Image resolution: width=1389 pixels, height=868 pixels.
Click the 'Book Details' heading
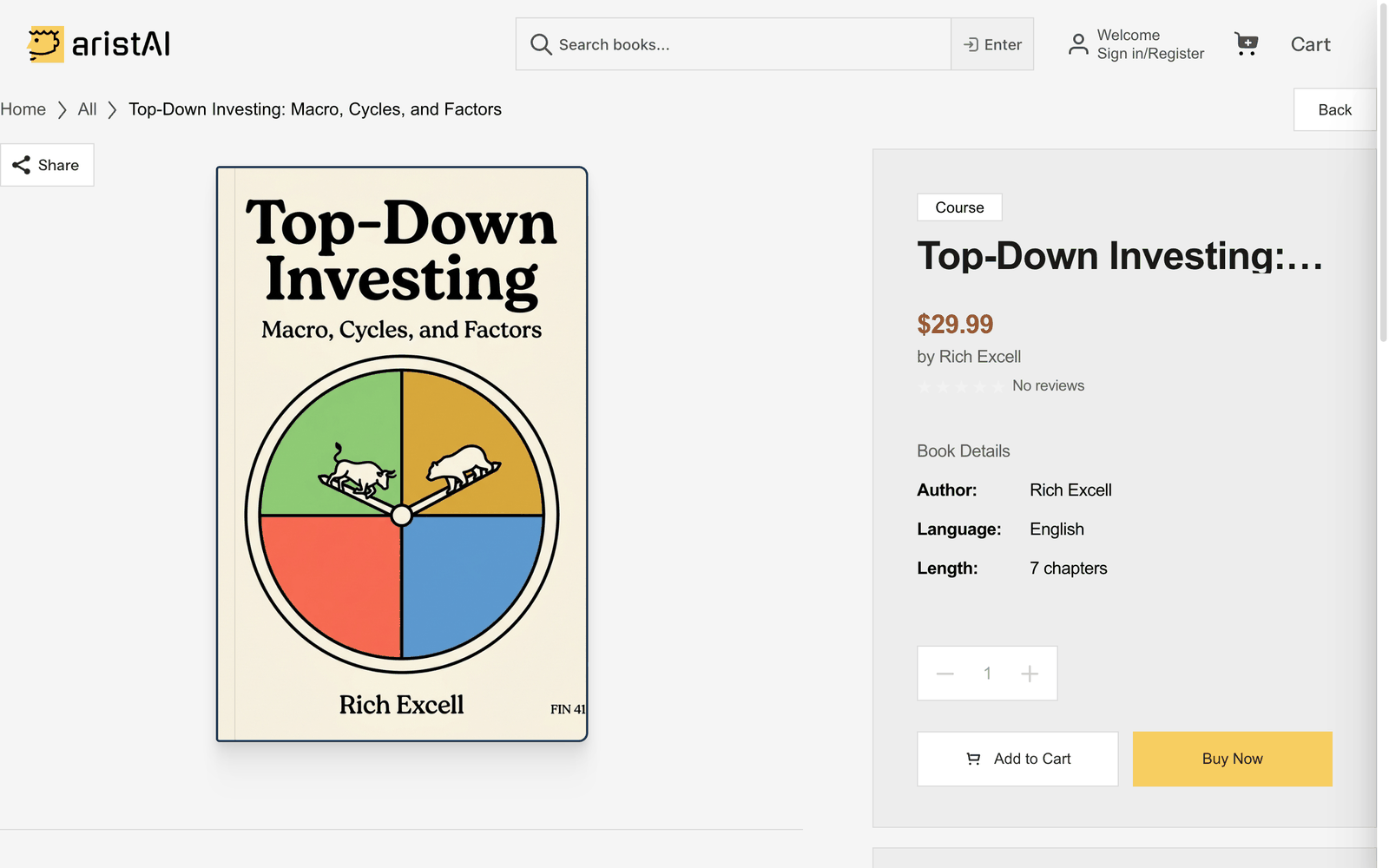coord(964,451)
